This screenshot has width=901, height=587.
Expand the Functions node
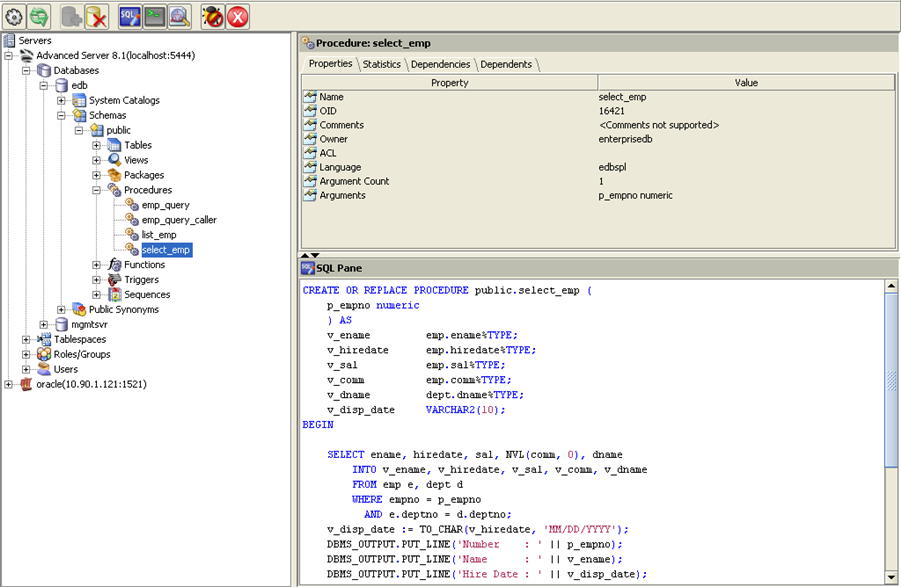(97, 265)
